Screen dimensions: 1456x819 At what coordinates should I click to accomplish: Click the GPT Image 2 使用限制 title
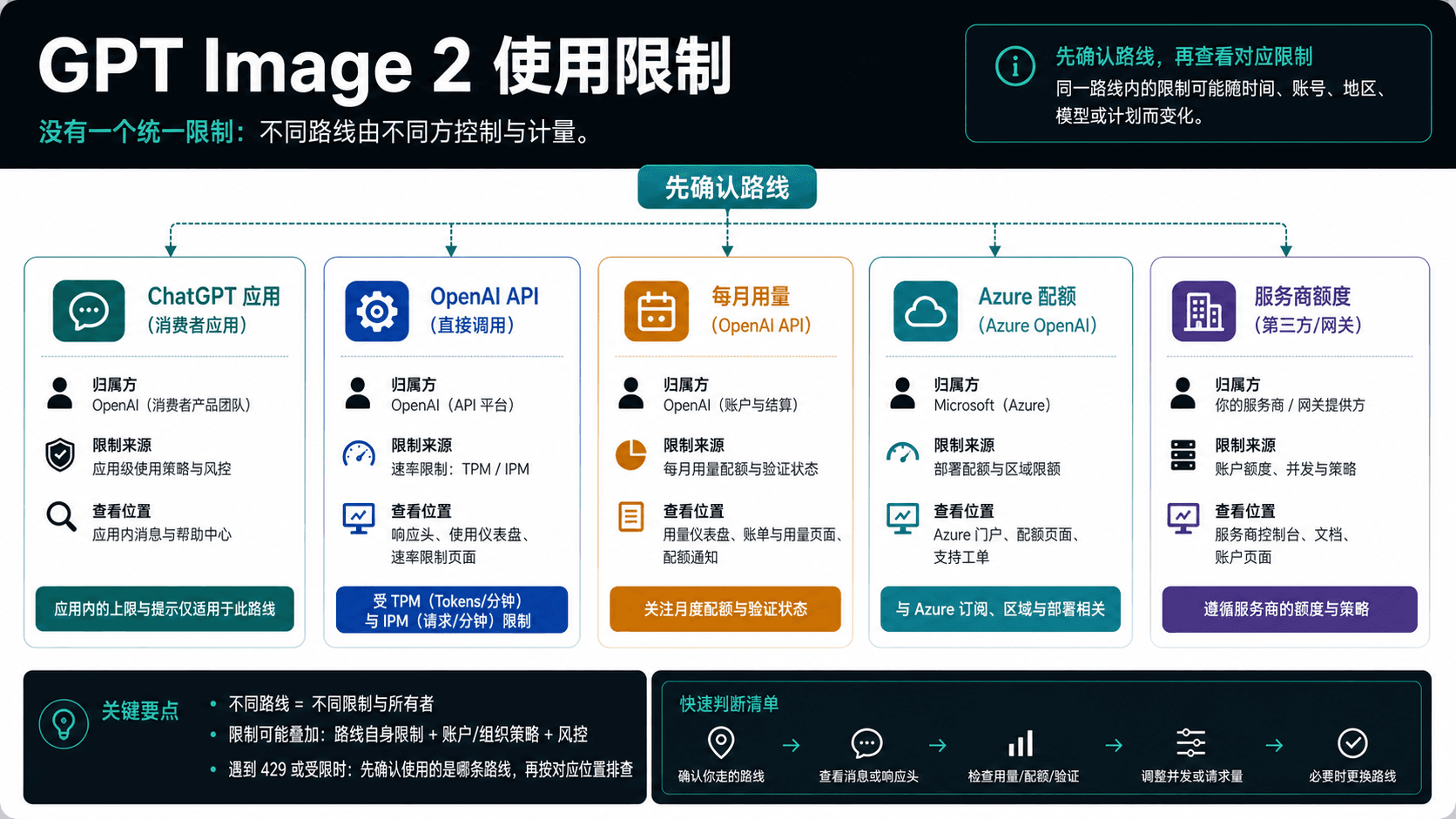pos(385,66)
